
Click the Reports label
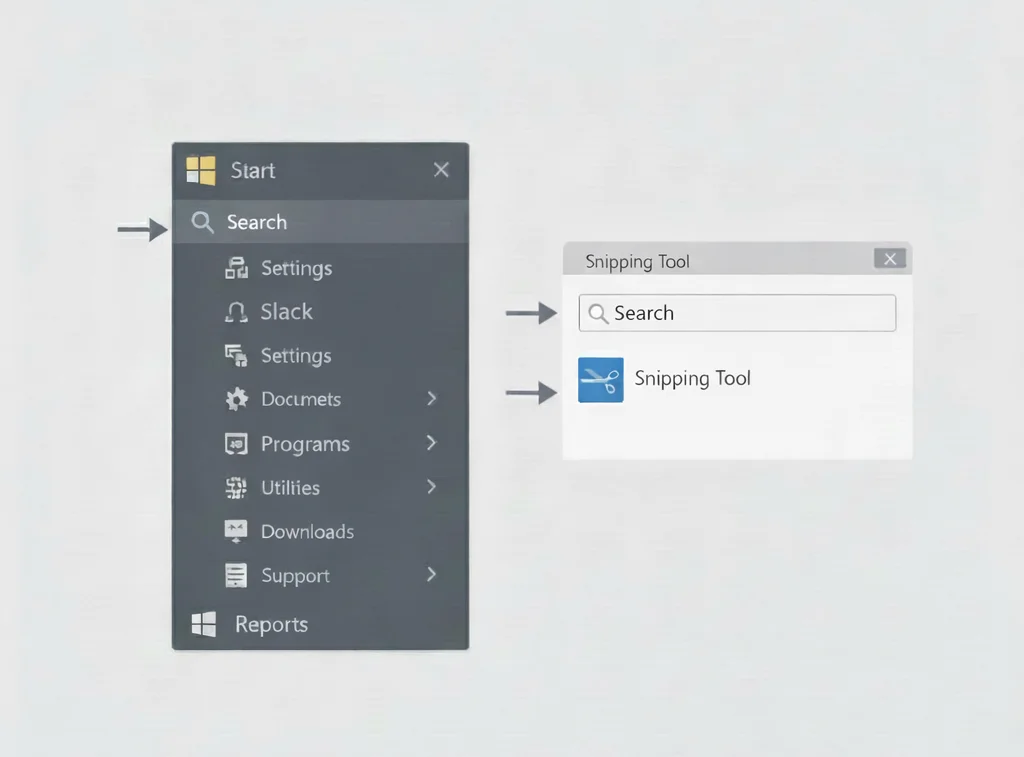(271, 624)
